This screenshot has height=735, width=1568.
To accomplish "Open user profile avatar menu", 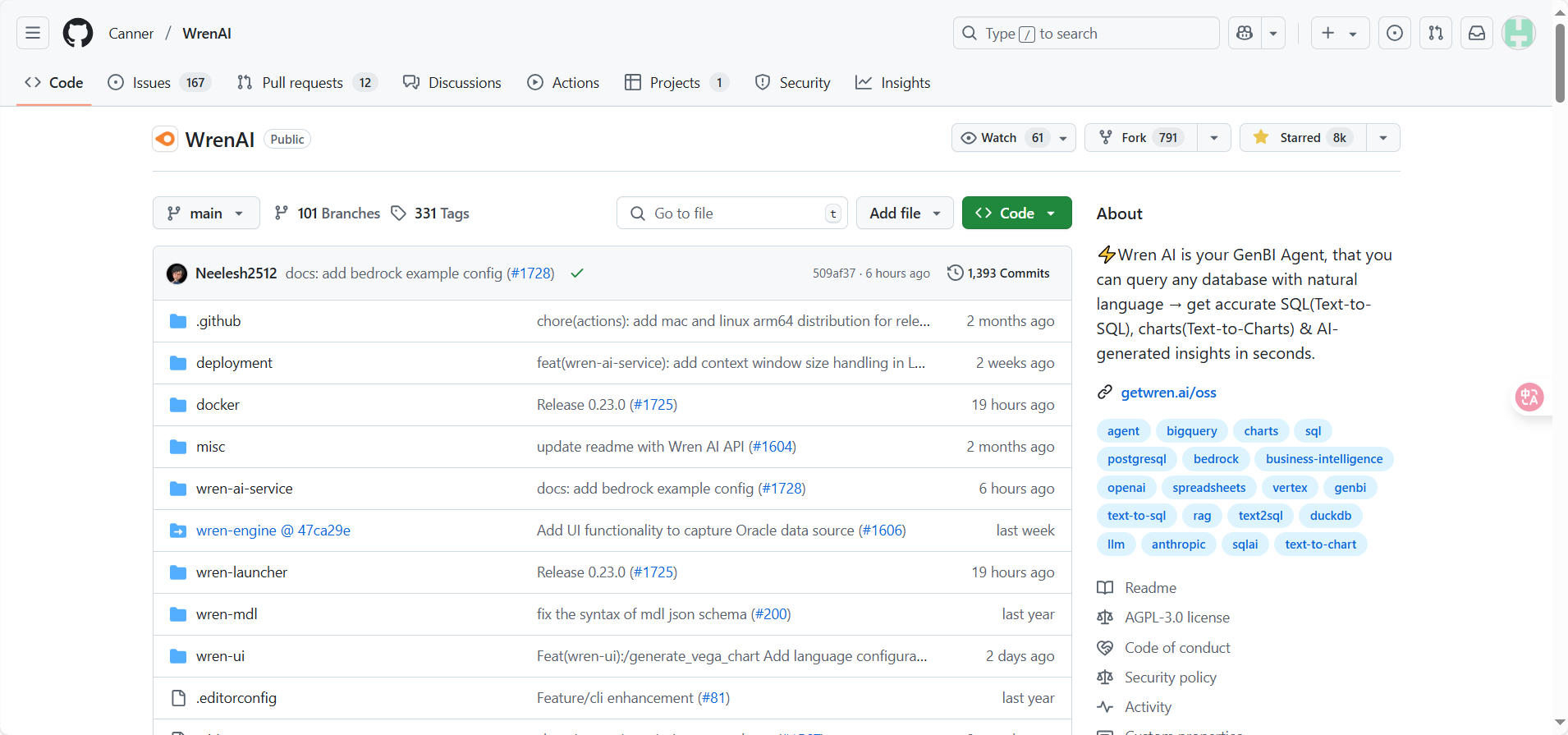I will pos(1519,33).
